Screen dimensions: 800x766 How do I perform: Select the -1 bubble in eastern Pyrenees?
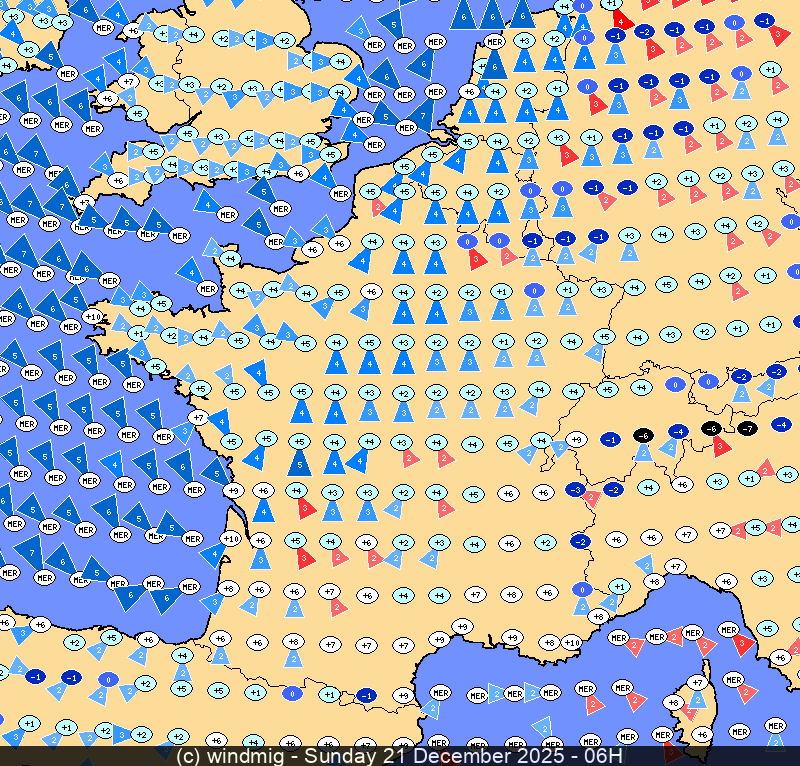tap(366, 695)
